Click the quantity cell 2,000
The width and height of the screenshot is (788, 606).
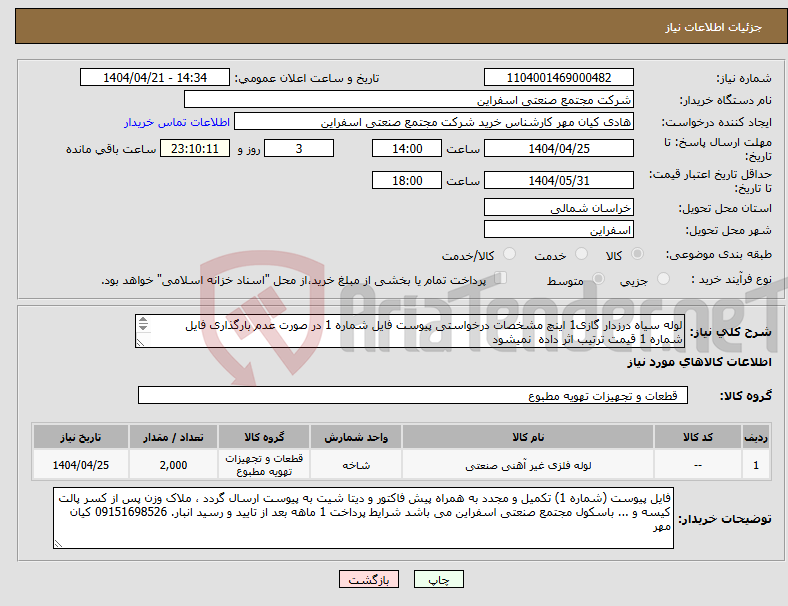tap(173, 465)
